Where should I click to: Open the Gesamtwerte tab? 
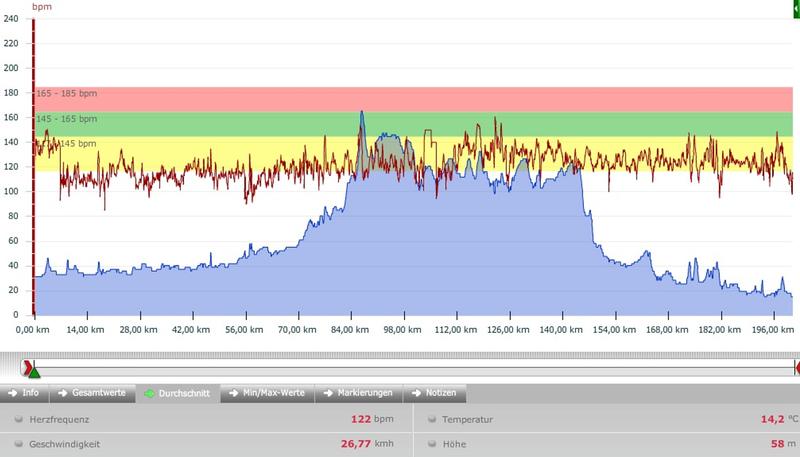tap(93, 393)
